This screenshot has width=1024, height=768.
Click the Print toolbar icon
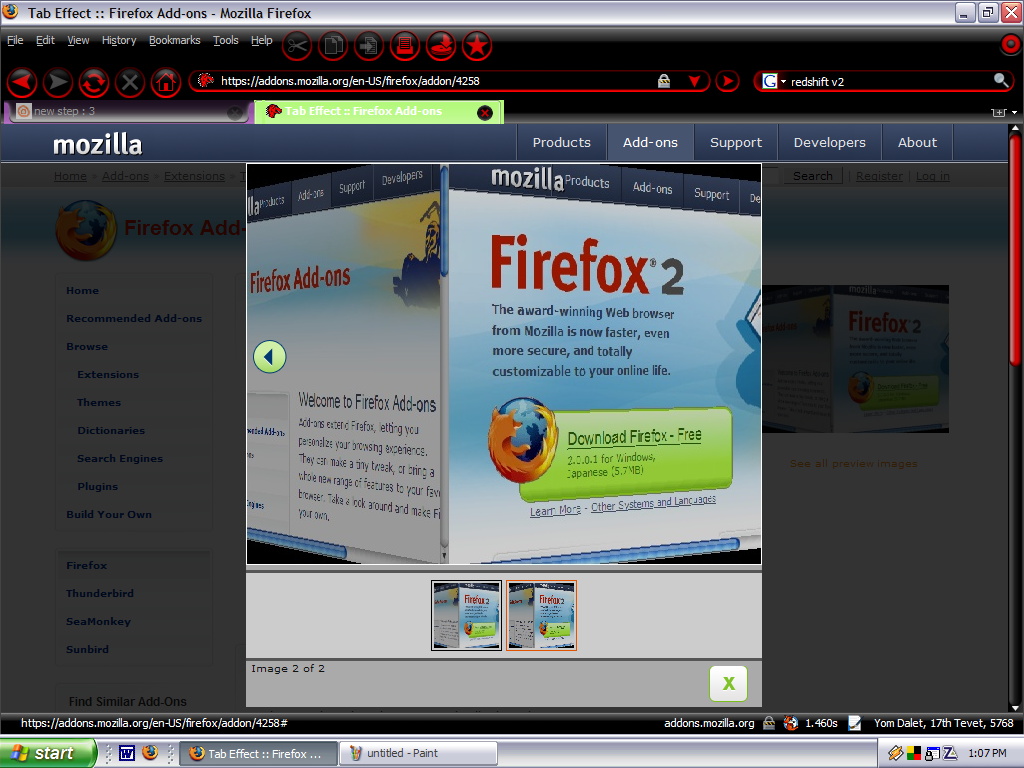point(405,45)
